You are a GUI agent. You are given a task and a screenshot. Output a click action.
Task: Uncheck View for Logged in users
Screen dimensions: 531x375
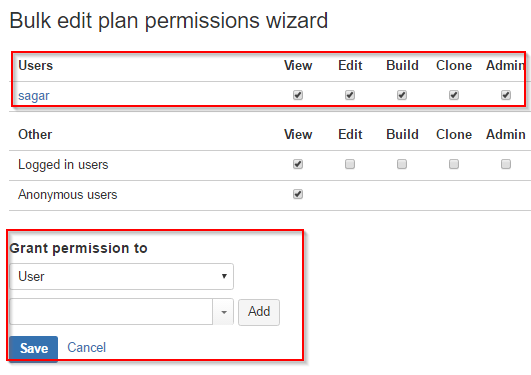point(298,164)
